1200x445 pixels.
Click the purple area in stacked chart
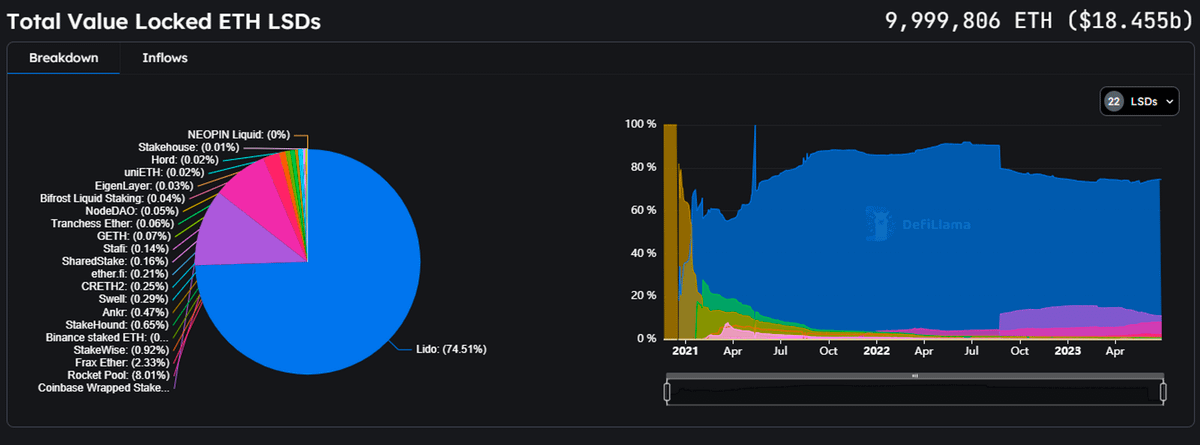pos(1080,318)
